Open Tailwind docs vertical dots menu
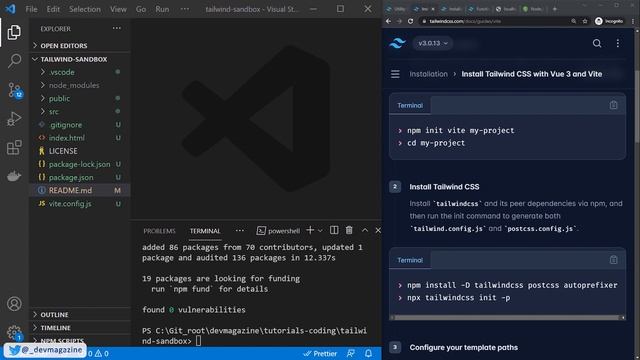Viewport: 640px width, 360px height. pos(618,43)
